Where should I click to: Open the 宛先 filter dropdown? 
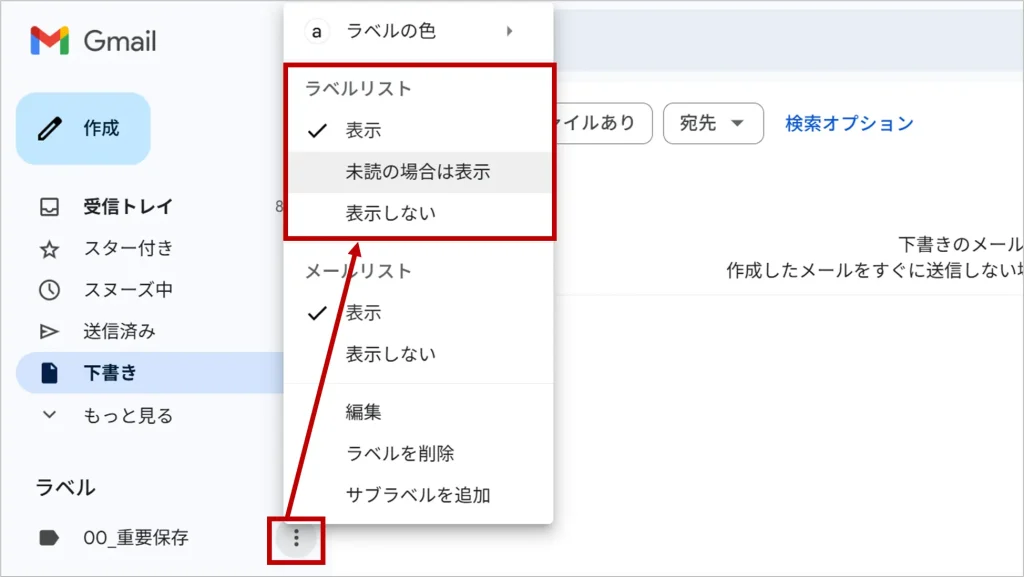click(713, 123)
